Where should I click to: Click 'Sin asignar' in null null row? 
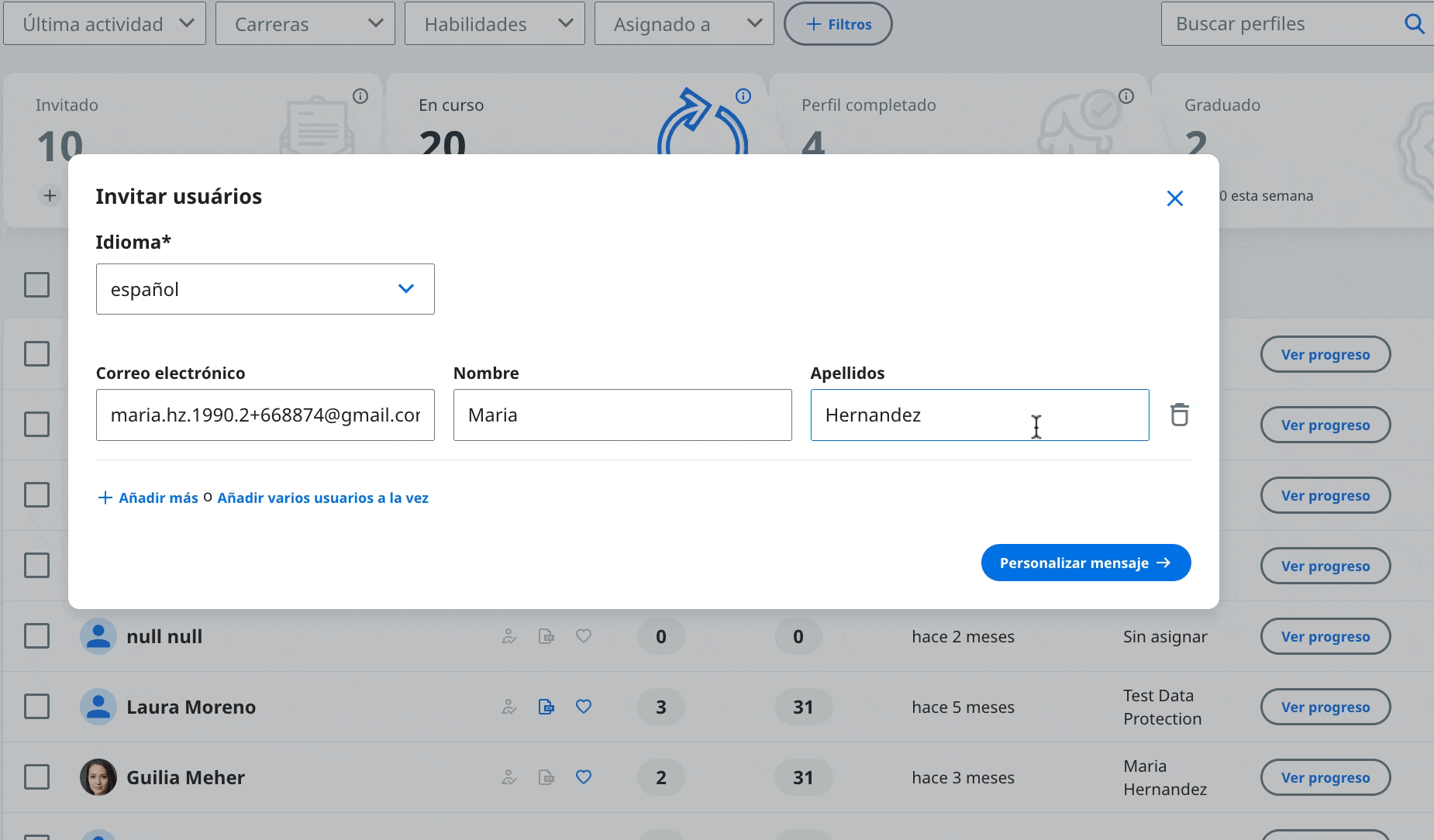tap(1165, 636)
